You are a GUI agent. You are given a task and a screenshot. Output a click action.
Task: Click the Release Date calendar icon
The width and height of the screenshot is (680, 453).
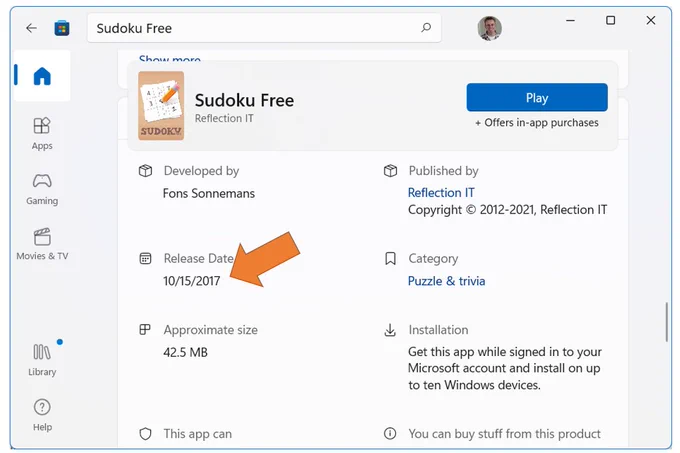pos(145,259)
